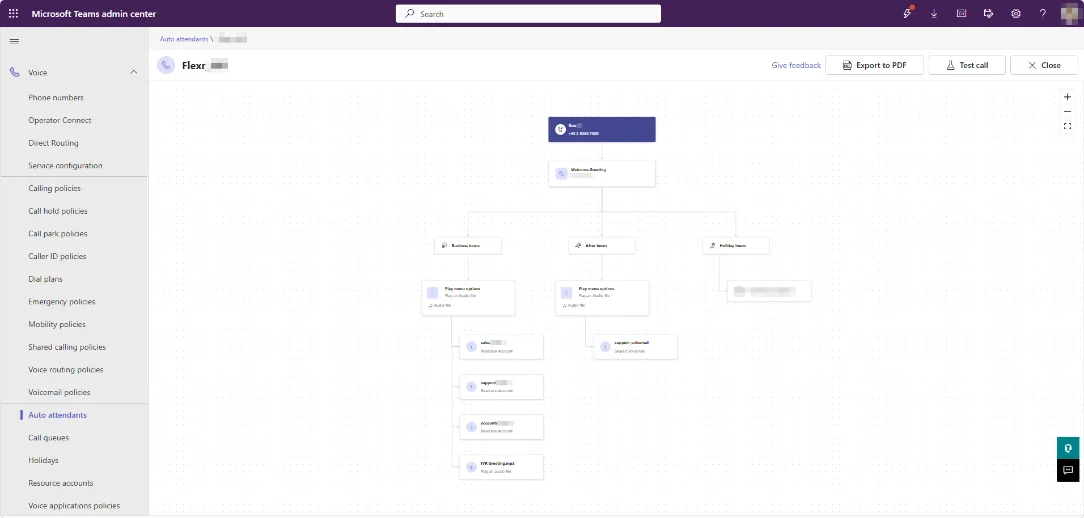The height and width of the screenshot is (518, 1084).
Task: Open Emergency policies page
Action: tap(62, 302)
